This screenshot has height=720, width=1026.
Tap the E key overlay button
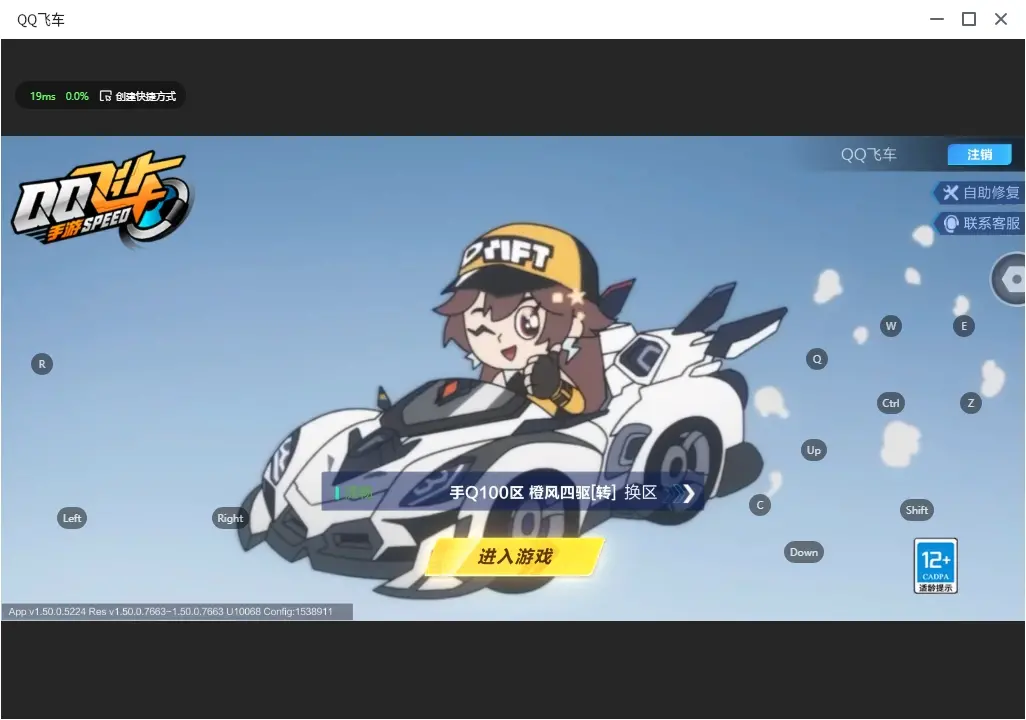(964, 326)
